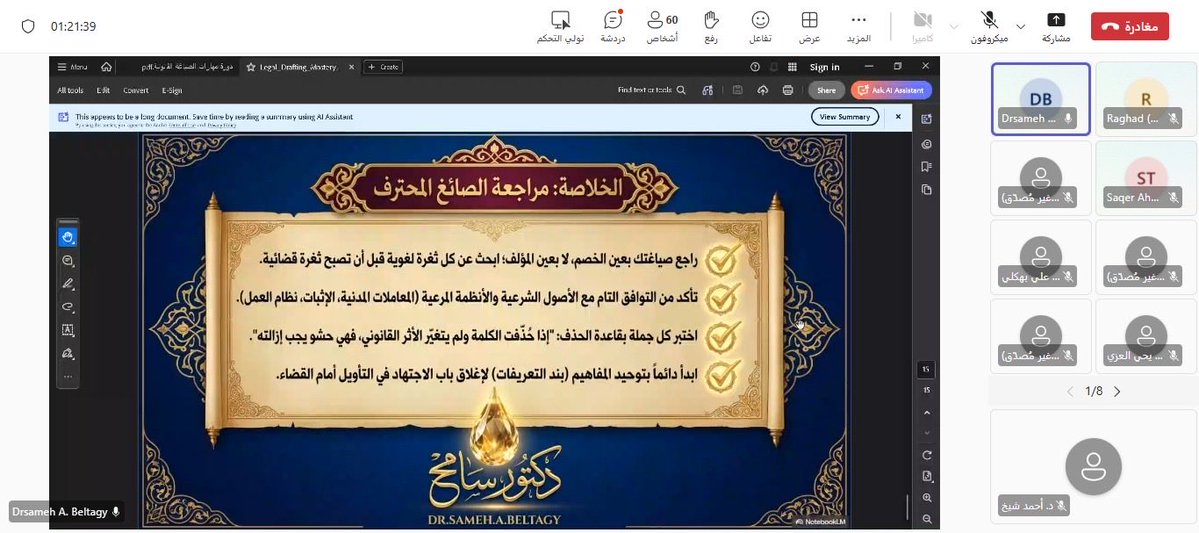Open the Acrobat apps grid icon
The image size is (1199, 533).
[792, 67]
